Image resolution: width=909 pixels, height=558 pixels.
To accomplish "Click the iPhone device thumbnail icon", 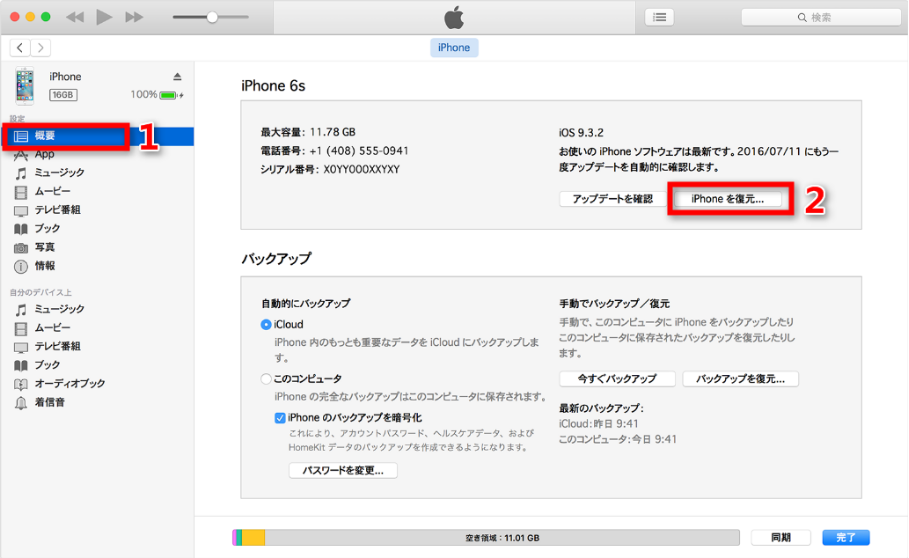I will [24, 86].
